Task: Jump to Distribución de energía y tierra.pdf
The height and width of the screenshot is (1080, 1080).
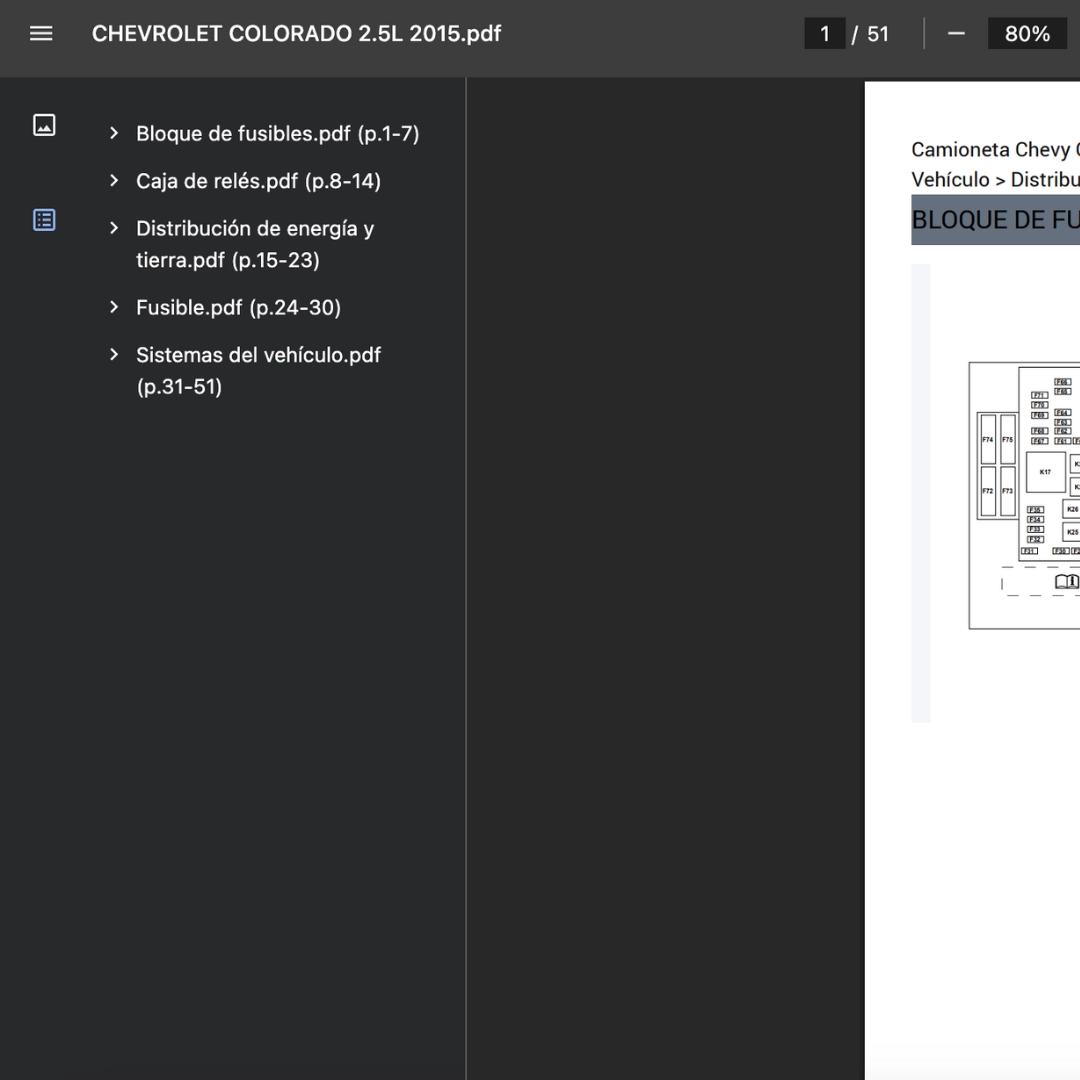Action: point(254,244)
